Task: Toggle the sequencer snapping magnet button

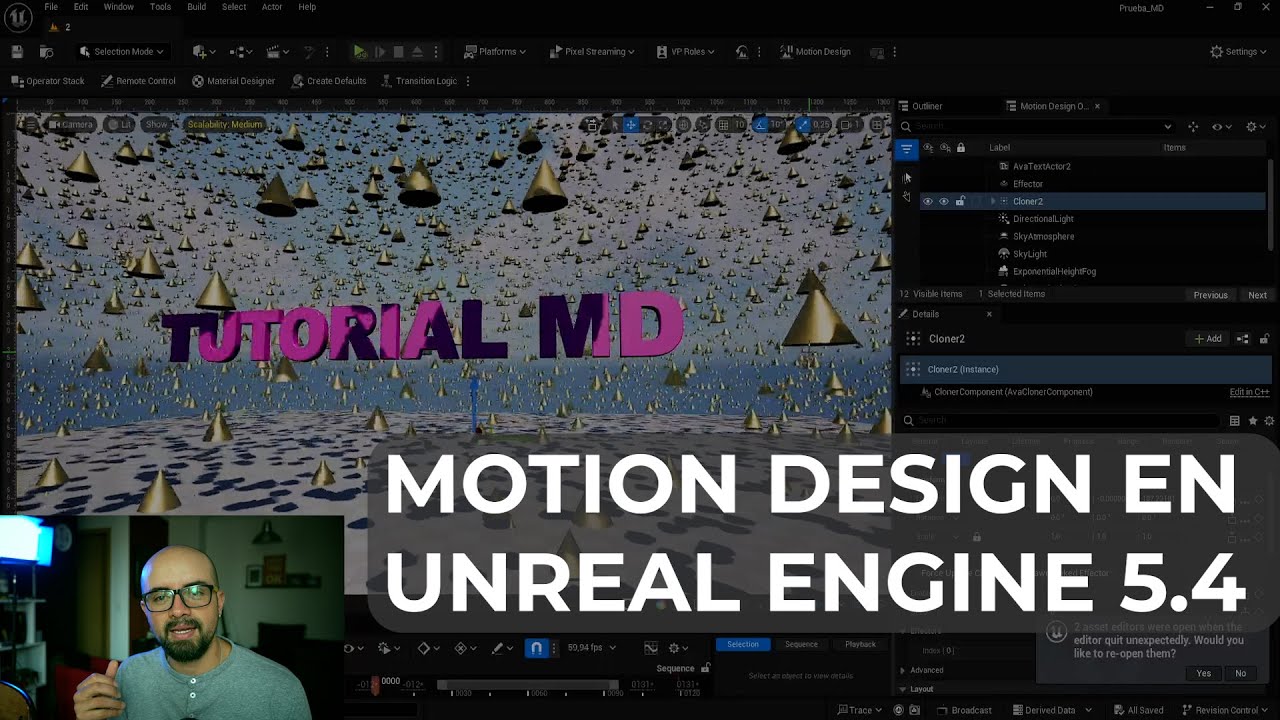Action: tap(536, 648)
